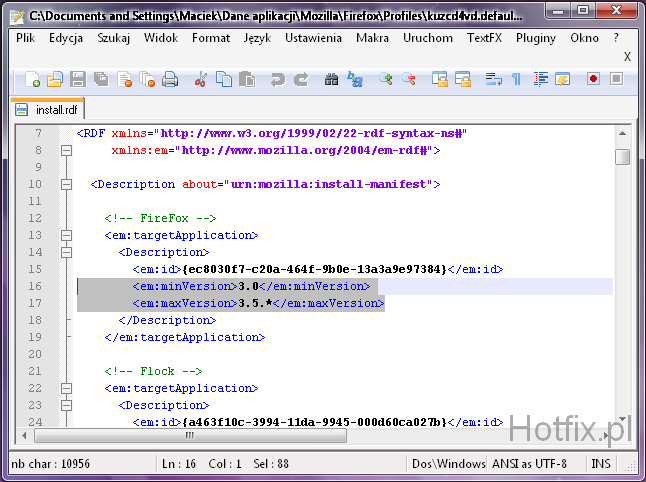Open Find with the binoculars icon
The image size is (646, 482).
(x=331, y=79)
